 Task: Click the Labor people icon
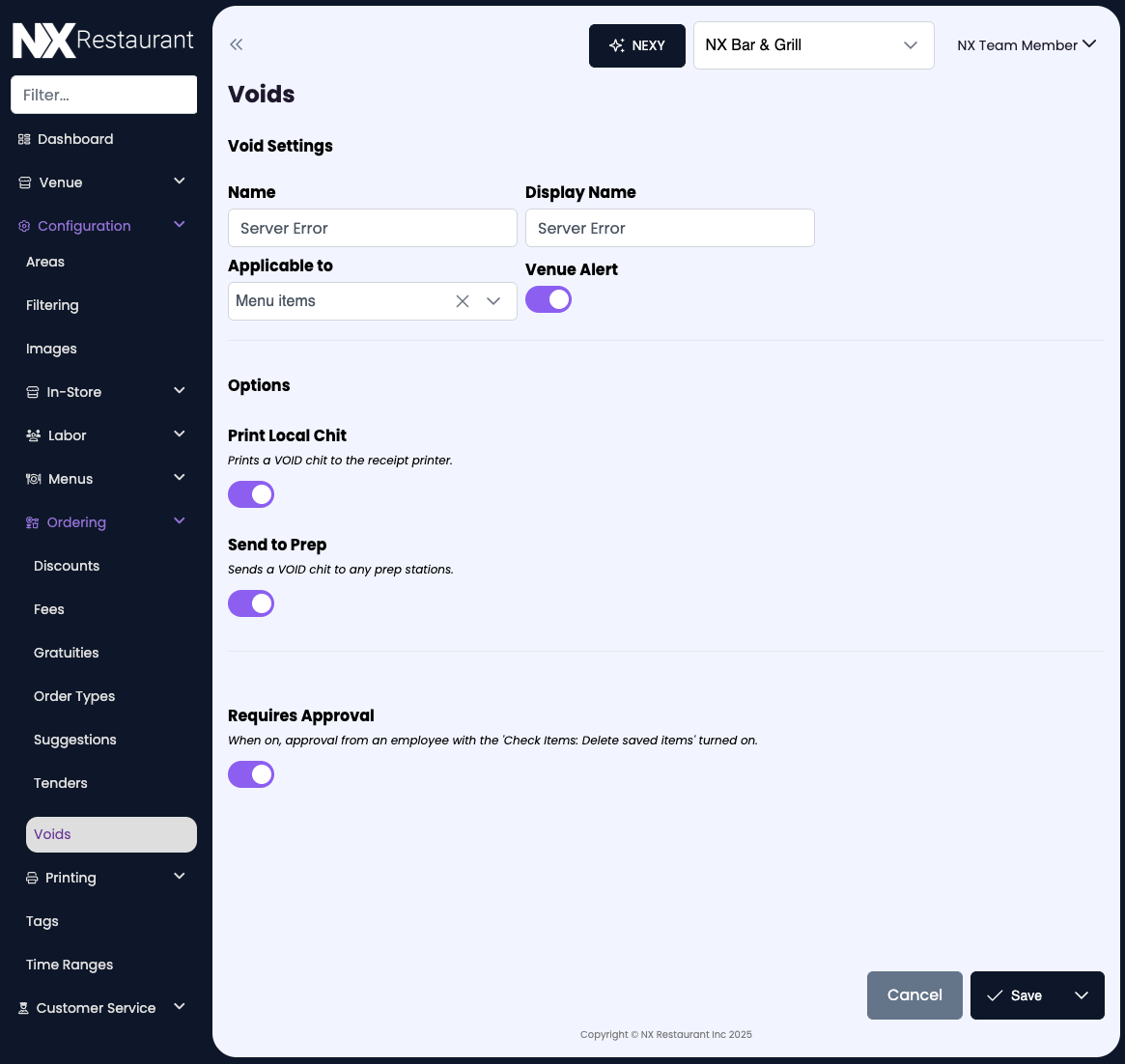coord(33,435)
